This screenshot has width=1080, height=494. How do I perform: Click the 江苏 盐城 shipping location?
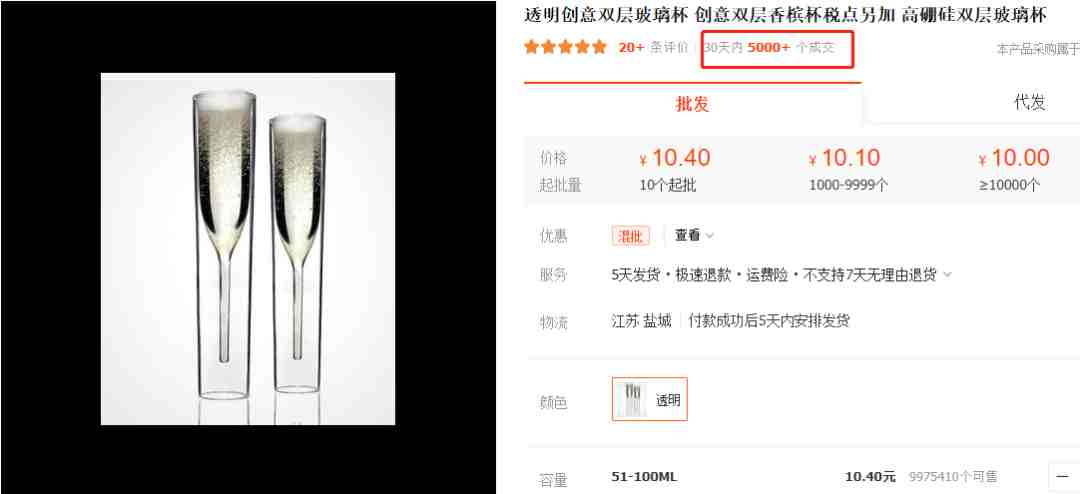click(x=641, y=321)
